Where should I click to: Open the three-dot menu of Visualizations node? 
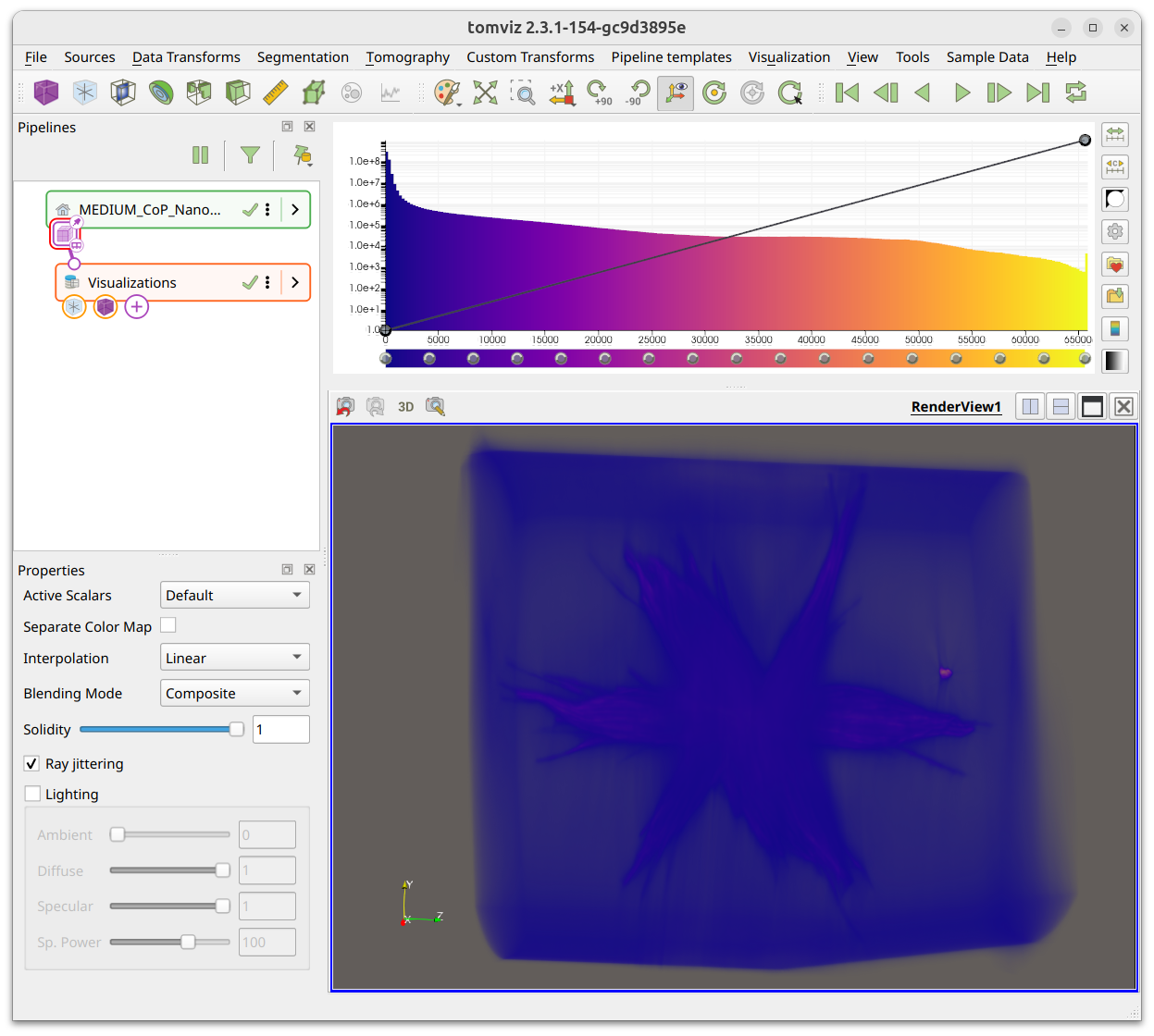point(267,282)
